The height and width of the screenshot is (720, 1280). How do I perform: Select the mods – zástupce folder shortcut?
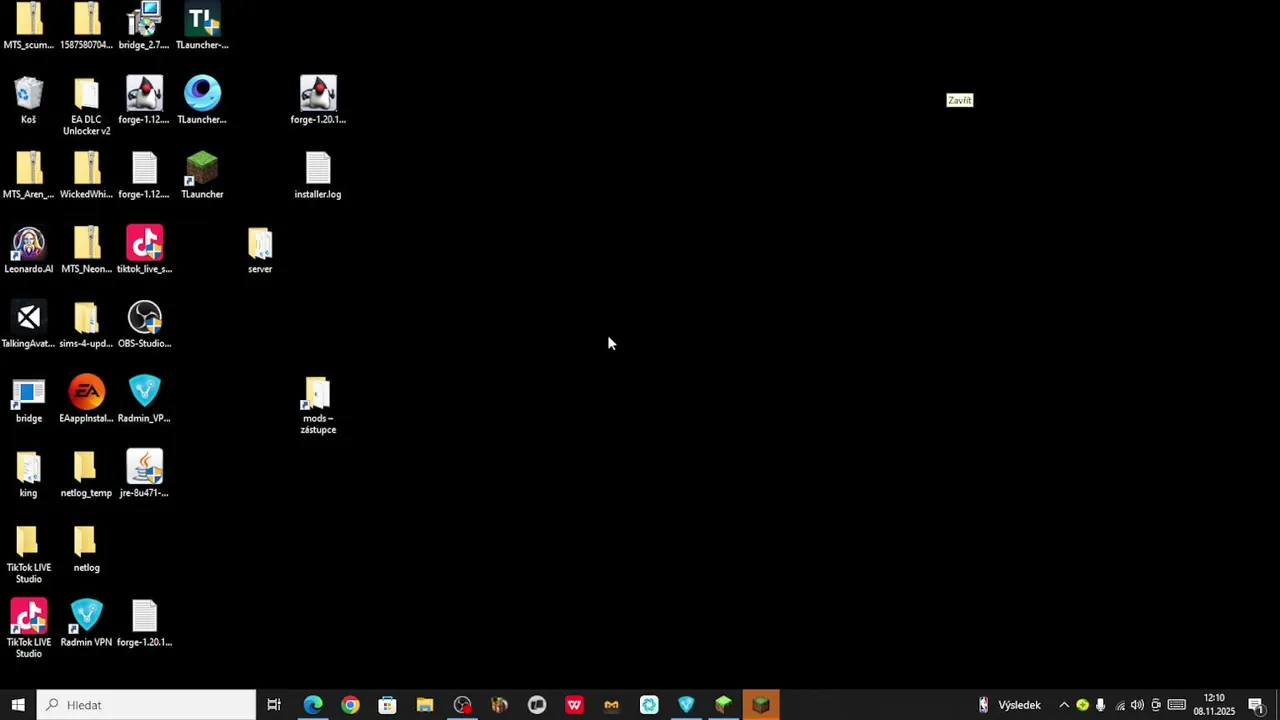click(x=318, y=393)
